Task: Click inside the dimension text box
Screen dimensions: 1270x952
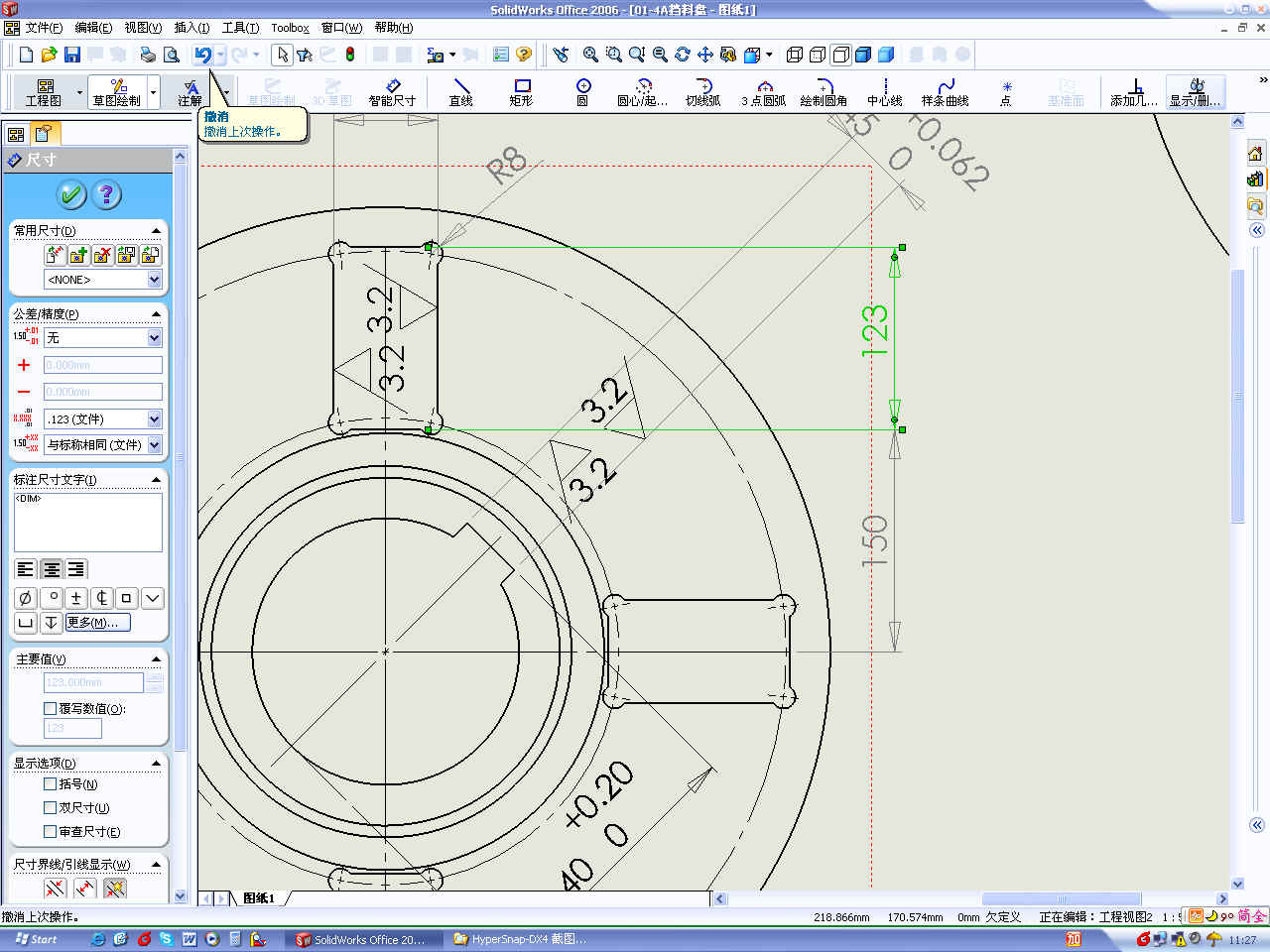Action: click(87, 524)
